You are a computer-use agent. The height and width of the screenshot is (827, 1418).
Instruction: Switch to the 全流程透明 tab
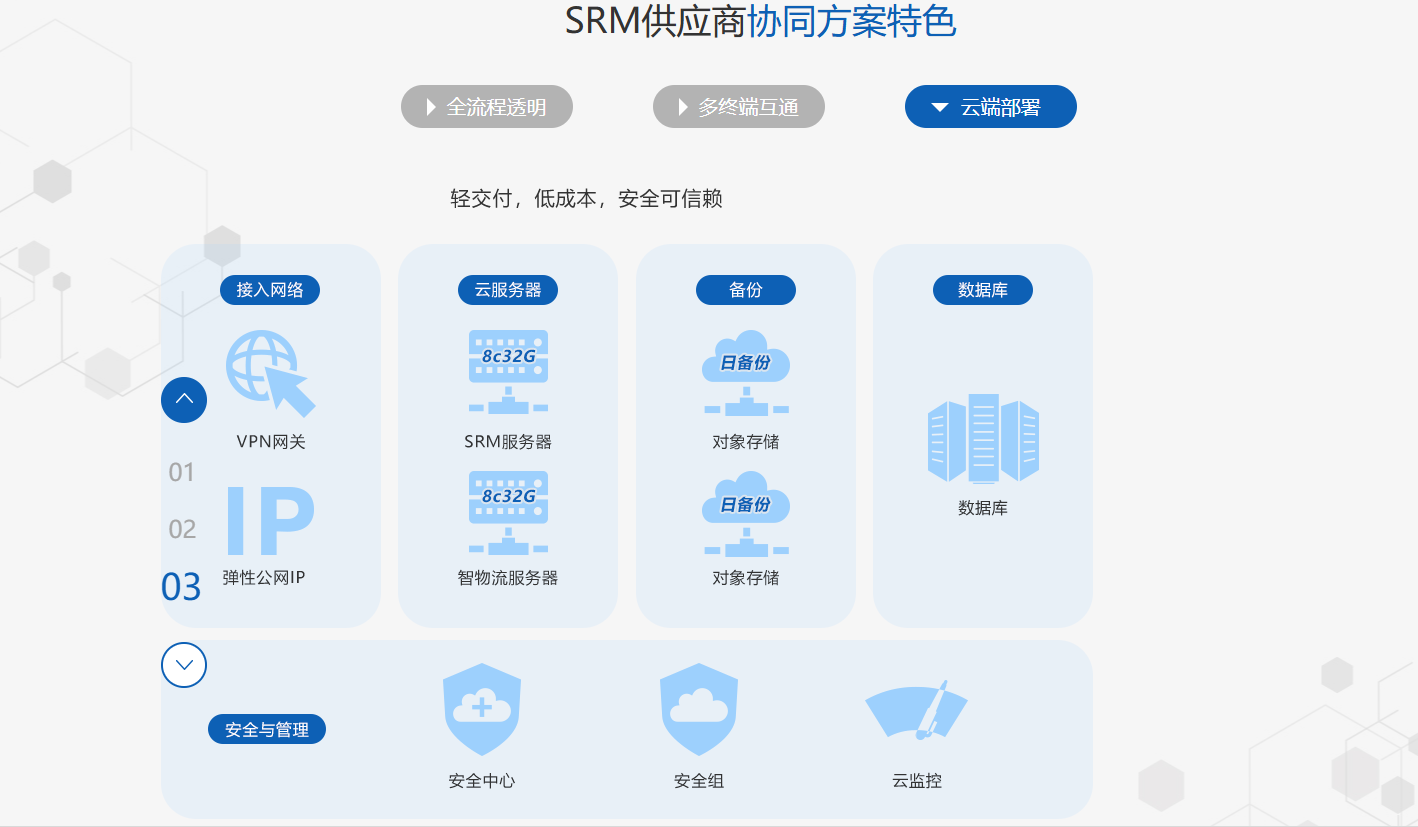[487, 107]
